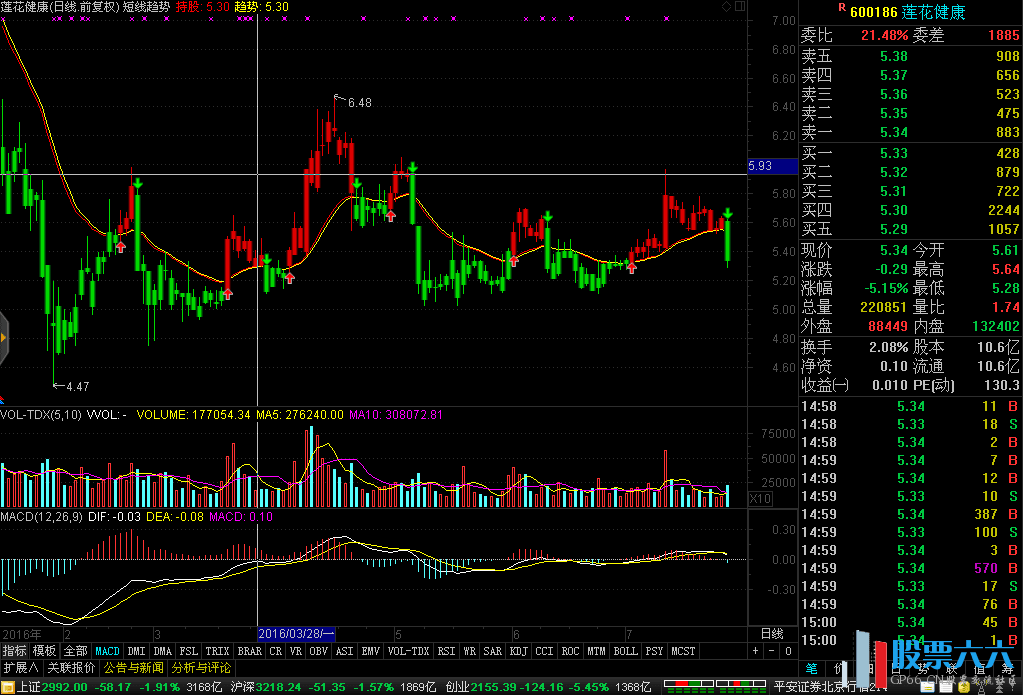Click the diamond icon above the price axis

[x=726, y=6]
